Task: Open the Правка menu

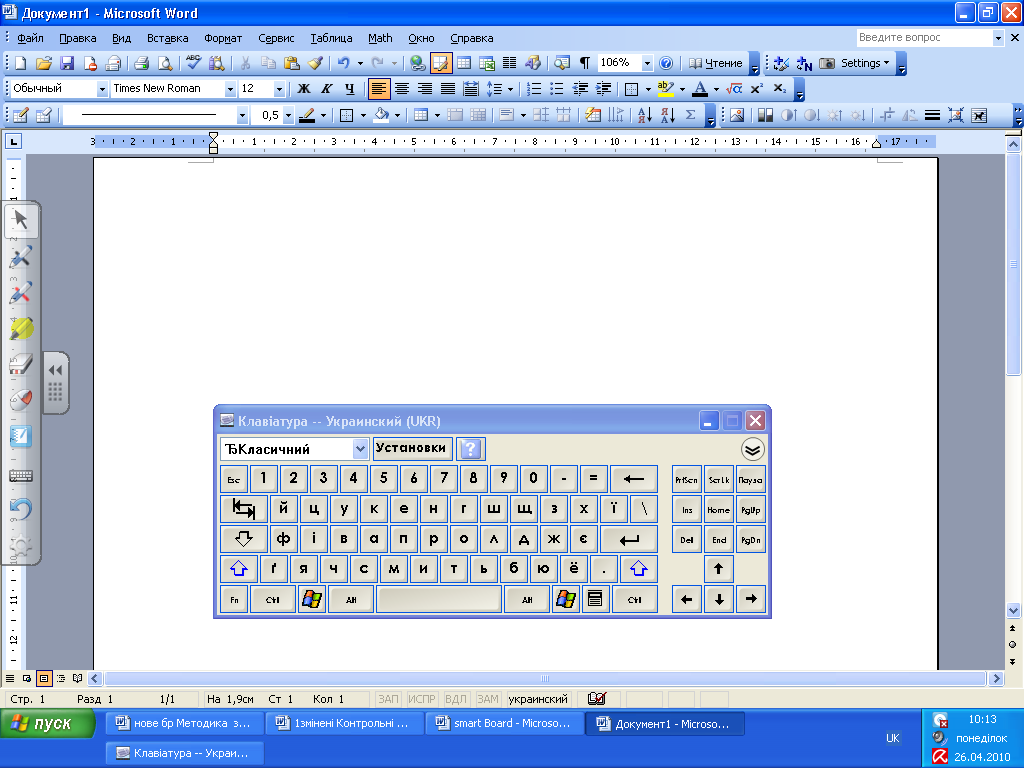Action: [78, 38]
